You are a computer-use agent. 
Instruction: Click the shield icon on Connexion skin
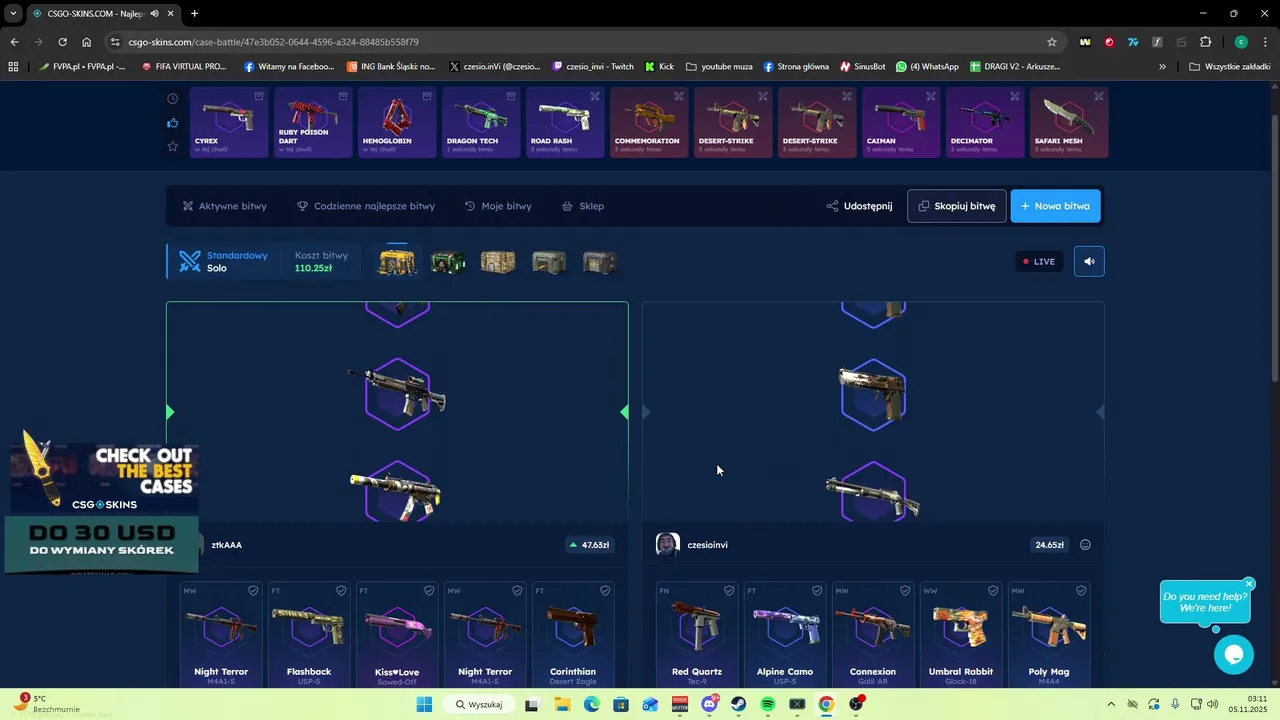point(905,591)
